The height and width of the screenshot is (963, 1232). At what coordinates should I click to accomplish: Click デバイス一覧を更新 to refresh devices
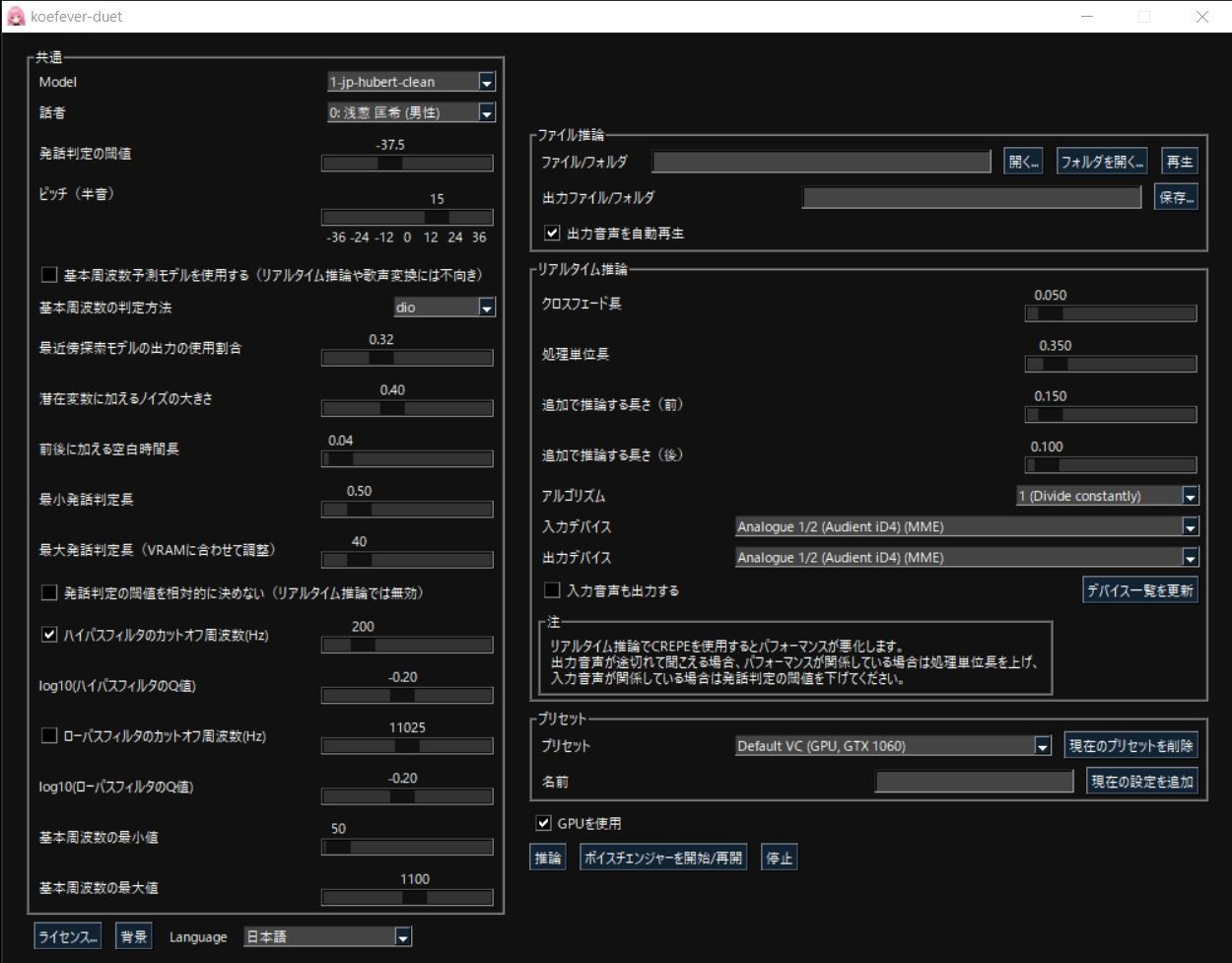1139,590
